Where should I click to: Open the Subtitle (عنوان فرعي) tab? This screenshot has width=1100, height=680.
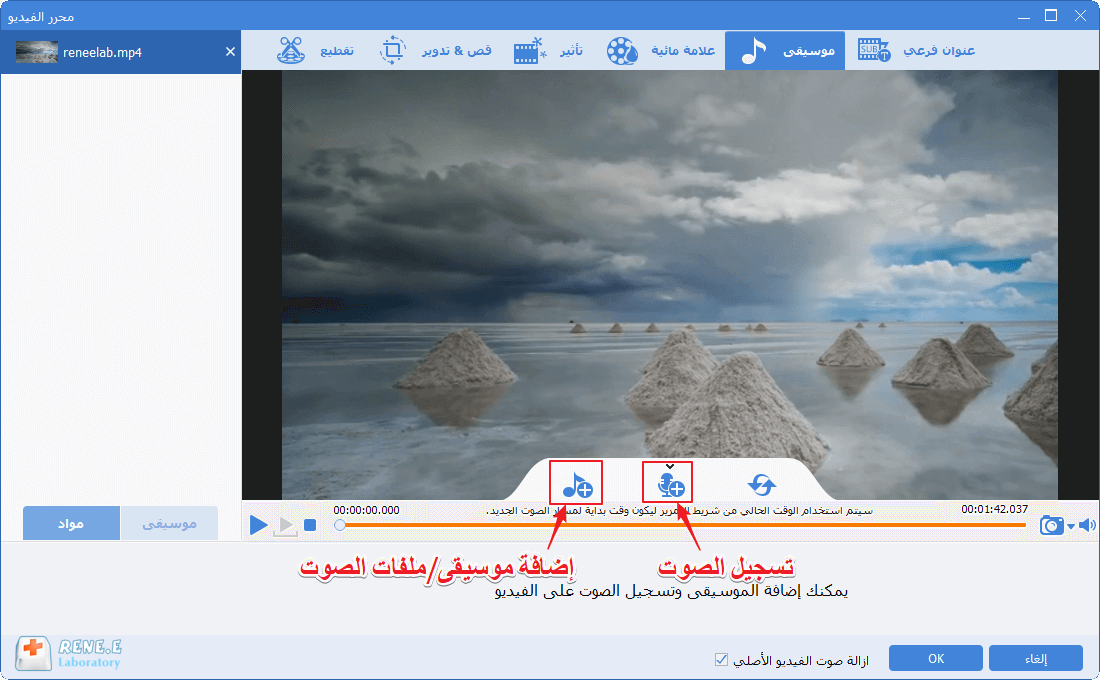pos(916,51)
